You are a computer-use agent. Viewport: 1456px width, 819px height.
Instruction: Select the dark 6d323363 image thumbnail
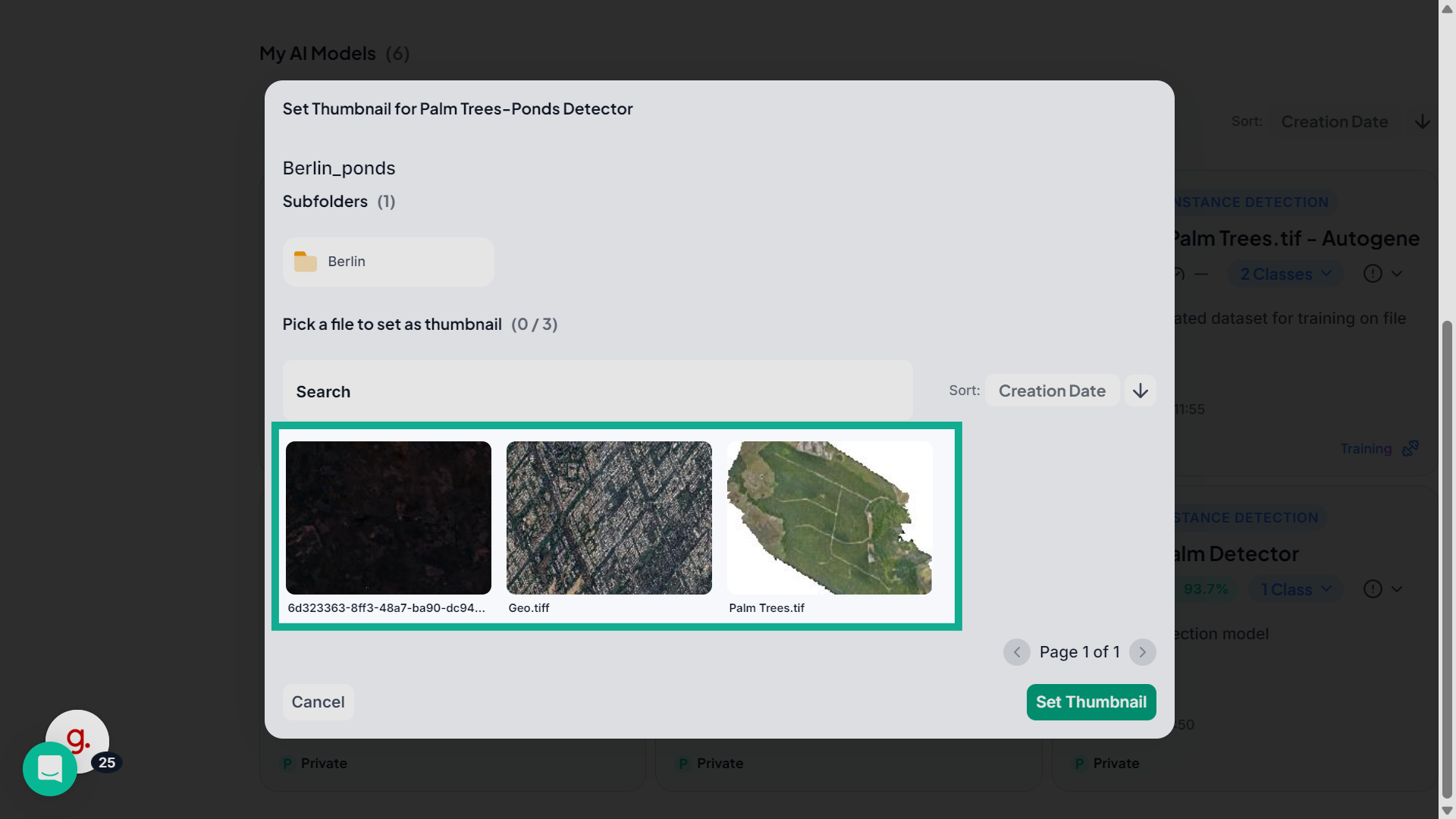(388, 518)
